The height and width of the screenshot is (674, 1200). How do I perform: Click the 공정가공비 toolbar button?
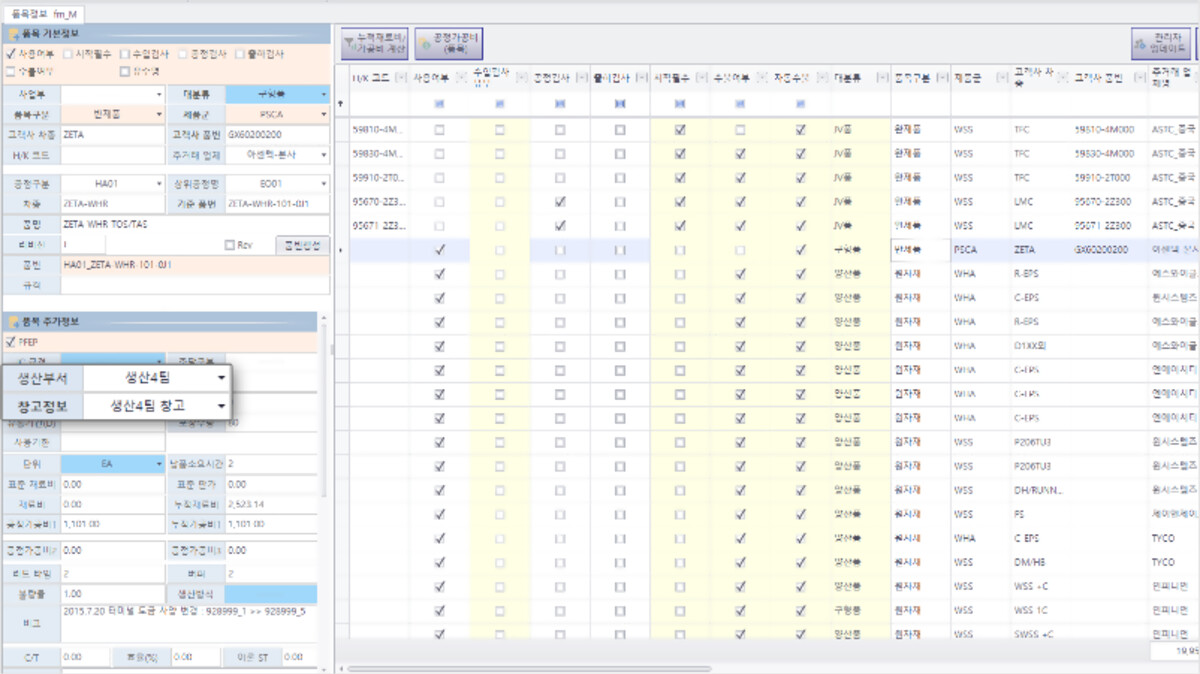point(449,43)
